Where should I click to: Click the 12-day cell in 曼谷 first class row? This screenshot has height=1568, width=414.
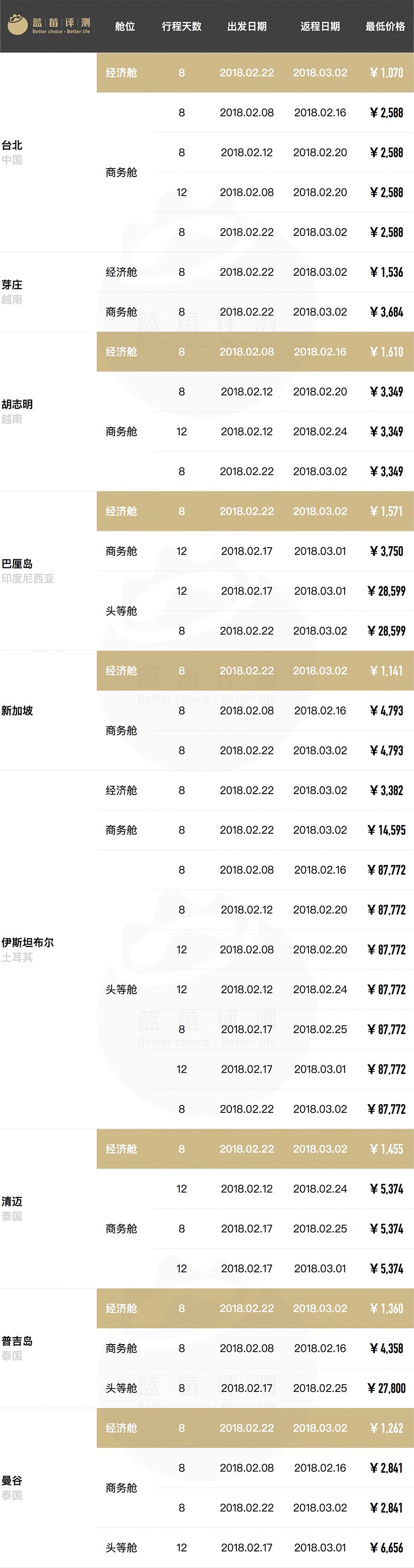point(181,1547)
